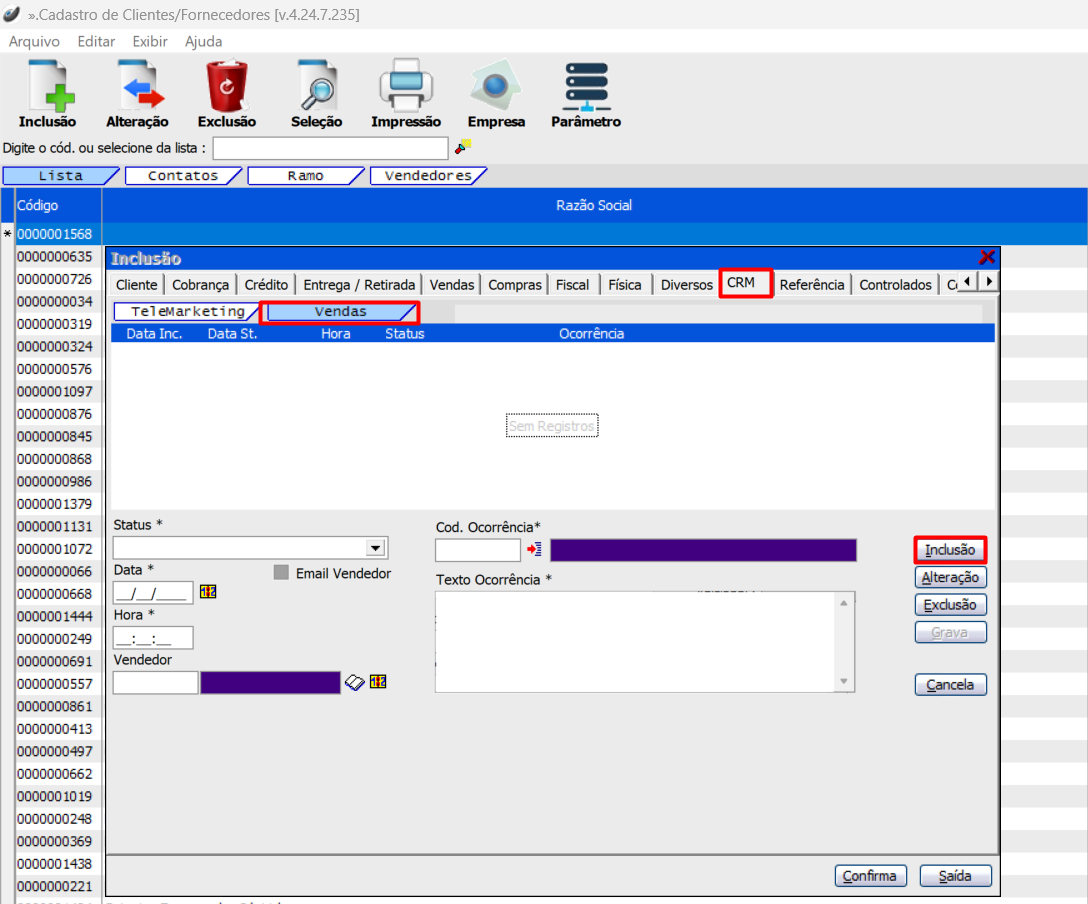Click the lookup icon beside Cod. Ocorrência
1088x904 pixels.
click(x=534, y=549)
